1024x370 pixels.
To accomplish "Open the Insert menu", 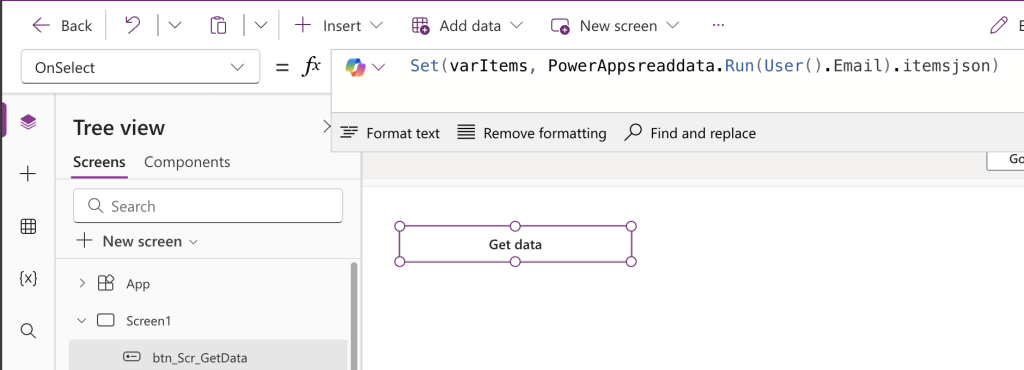I will pyautogui.click(x=339, y=25).
